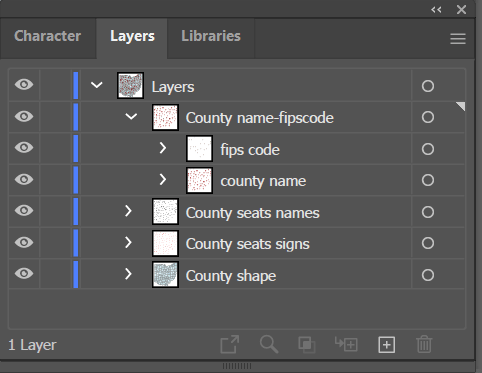Viewport: 482px width, 373px height.
Task: Click target circle for County shape
Action: [x=428, y=275]
